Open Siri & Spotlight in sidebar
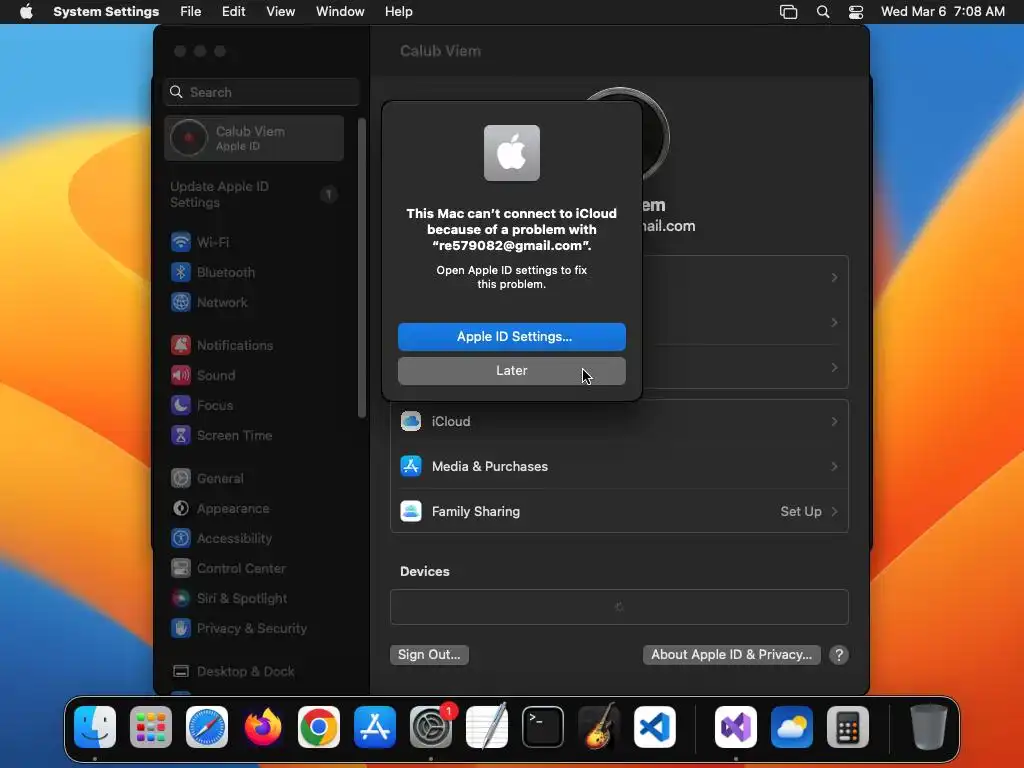1024x768 pixels. (x=254, y=598)
